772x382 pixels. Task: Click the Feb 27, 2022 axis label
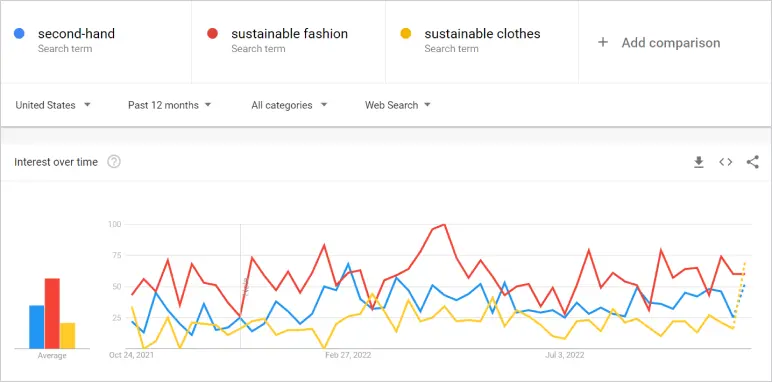[348, 355]
